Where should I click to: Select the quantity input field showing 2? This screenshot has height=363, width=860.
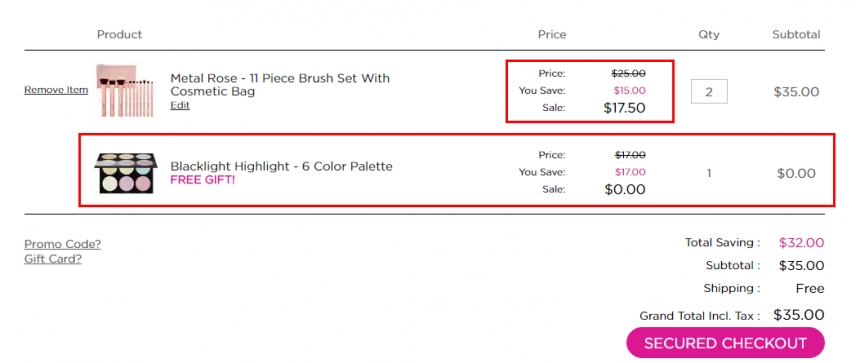click(709, 92)
